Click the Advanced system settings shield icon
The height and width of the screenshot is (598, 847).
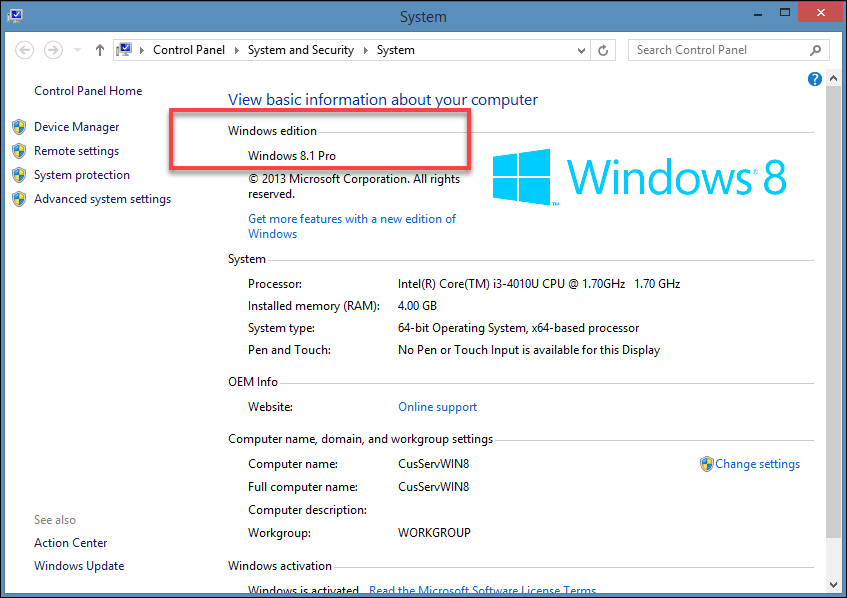coord(19,199)
